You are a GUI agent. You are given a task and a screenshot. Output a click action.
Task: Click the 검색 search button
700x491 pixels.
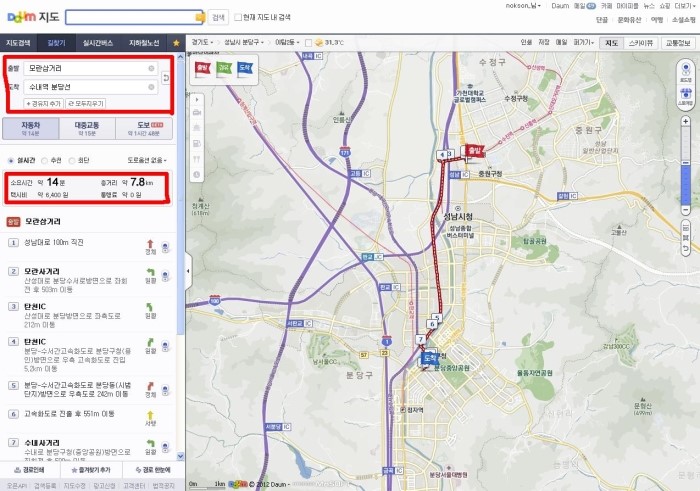218,17
